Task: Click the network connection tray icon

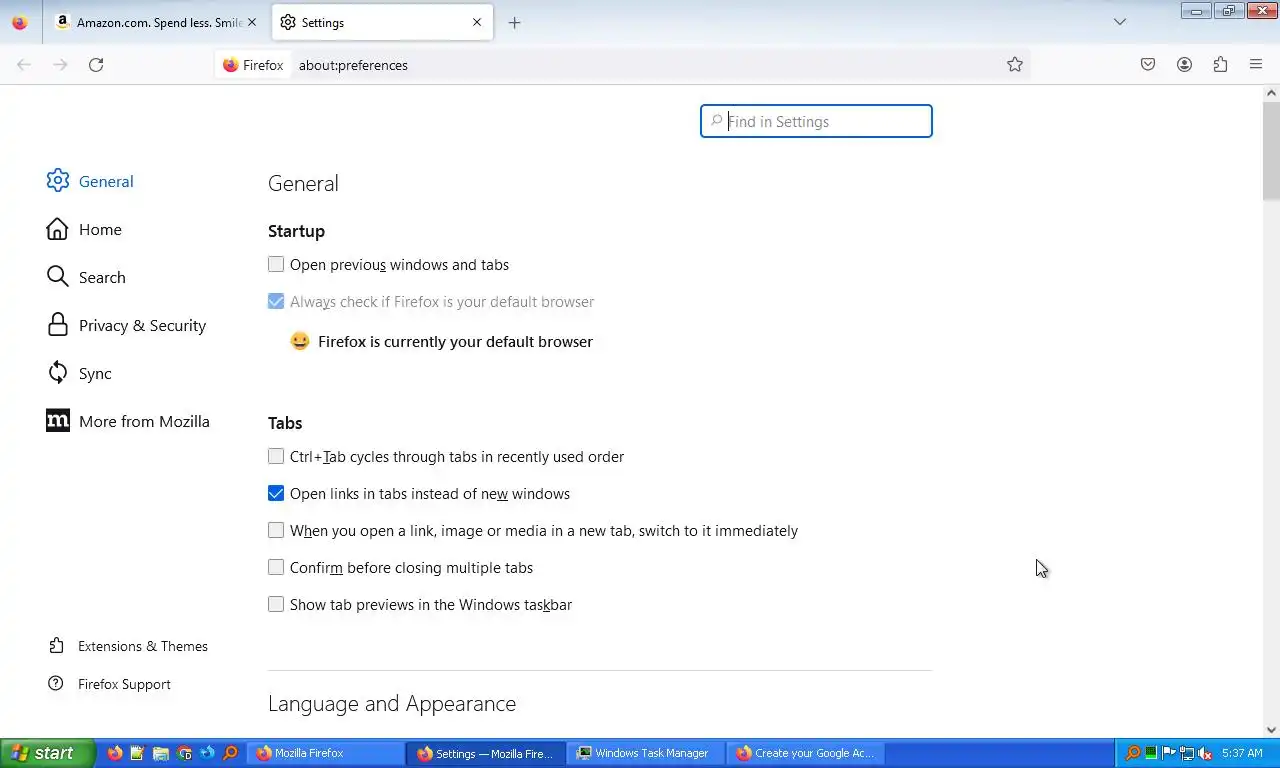Action: click(1187, 753)
